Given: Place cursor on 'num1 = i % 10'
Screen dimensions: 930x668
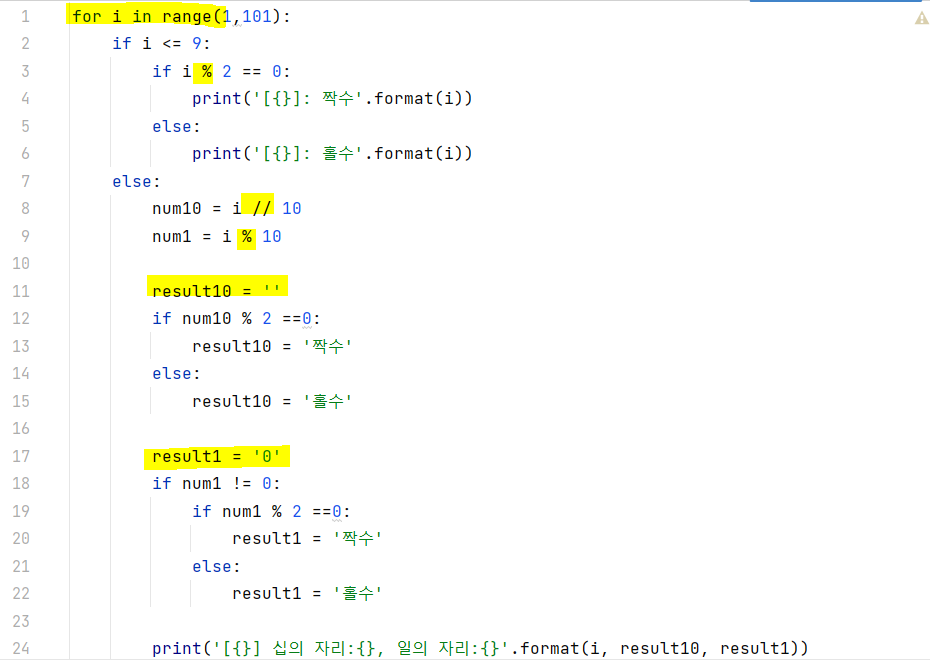Looking at the screenshot, I should 216,237.
